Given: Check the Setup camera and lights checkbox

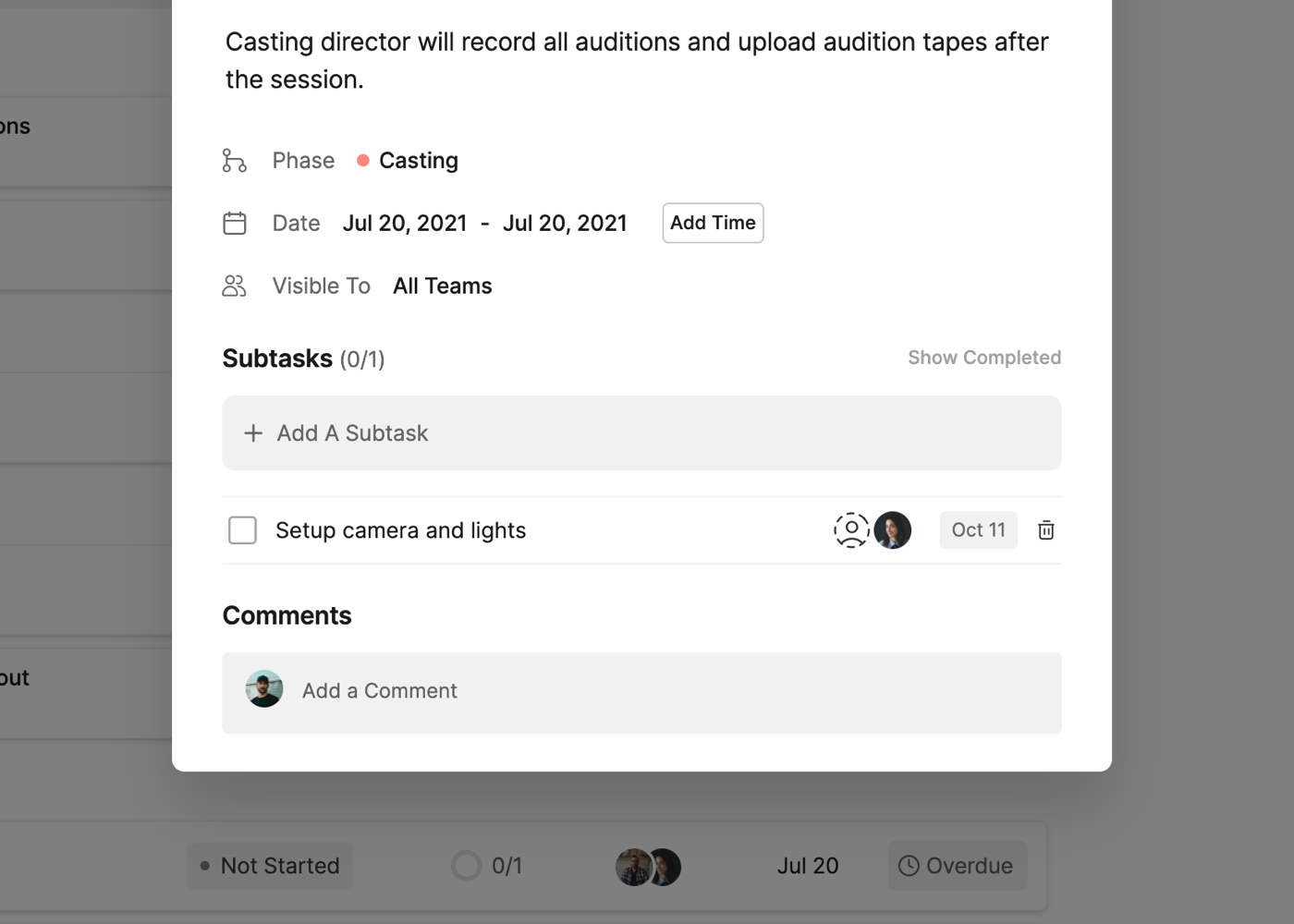Looking at the screenshot, I should click(242, 530).
